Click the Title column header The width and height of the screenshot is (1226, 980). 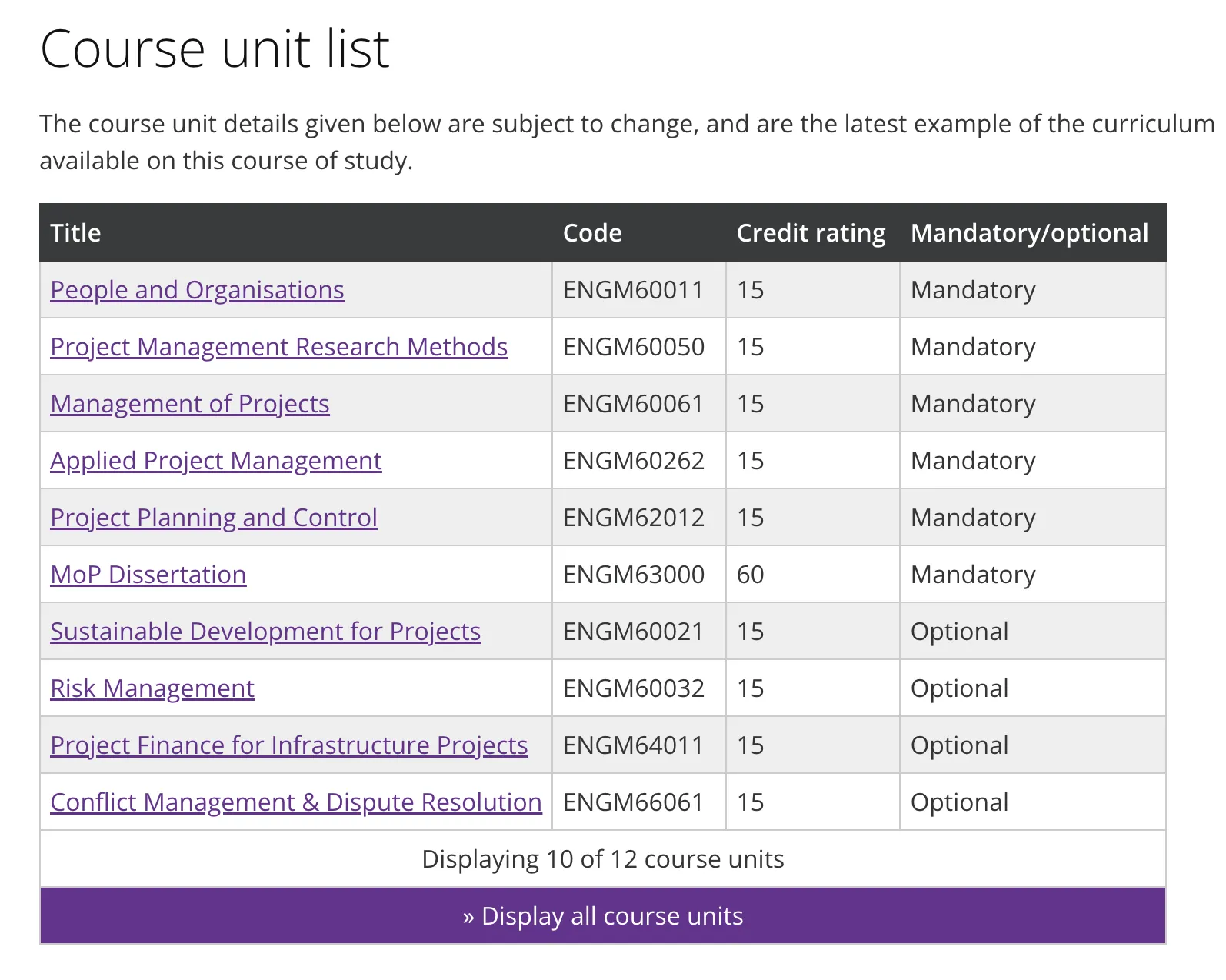75,233
